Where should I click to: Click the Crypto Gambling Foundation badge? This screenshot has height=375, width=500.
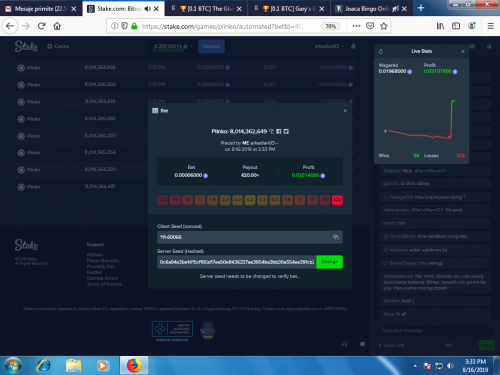click(172, 329)
